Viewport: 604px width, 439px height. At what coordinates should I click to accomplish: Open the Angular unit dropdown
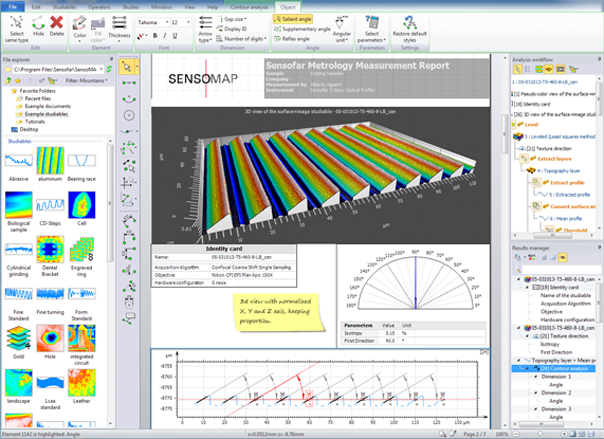[x=341, y=29]
